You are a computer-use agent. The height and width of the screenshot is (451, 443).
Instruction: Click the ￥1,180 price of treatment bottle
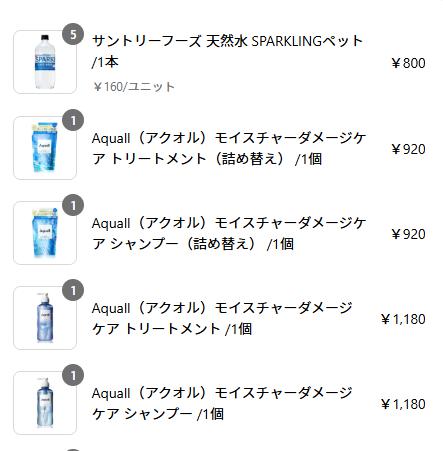point(403,319)
